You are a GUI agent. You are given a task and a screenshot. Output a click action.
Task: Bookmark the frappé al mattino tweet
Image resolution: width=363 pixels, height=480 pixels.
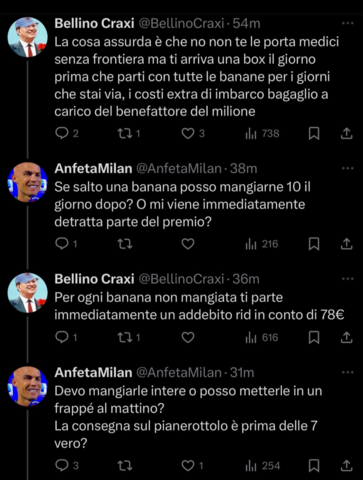pos(314,466)
